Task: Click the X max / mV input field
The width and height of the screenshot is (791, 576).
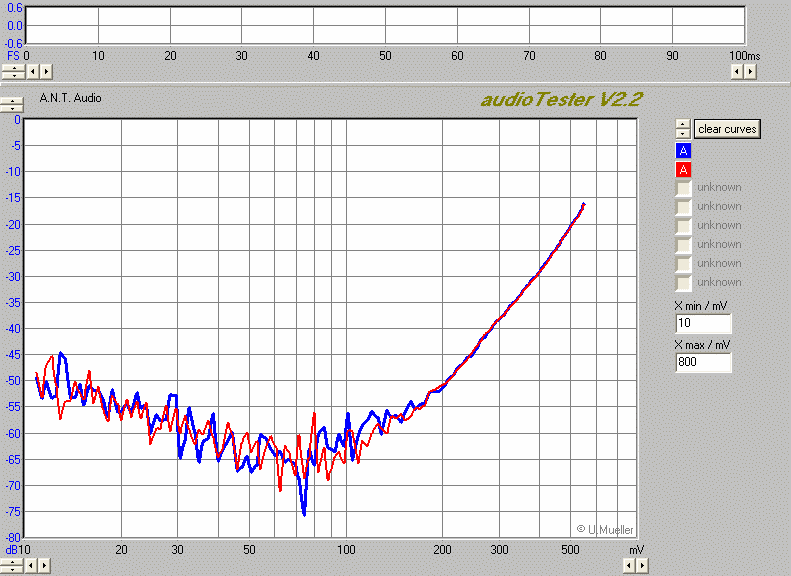Action: click(703, 362)
